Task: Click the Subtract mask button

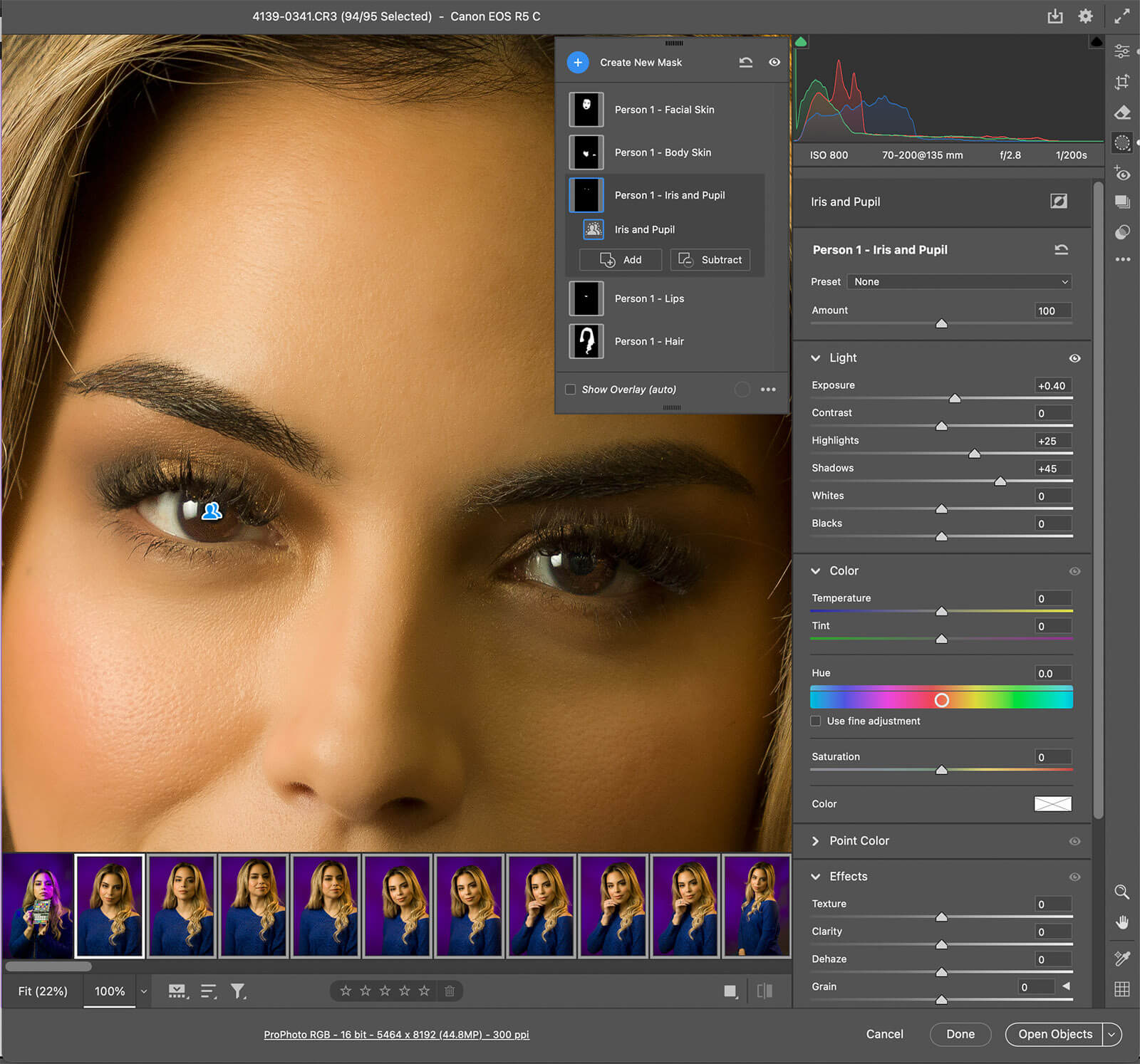Action: 710,260
